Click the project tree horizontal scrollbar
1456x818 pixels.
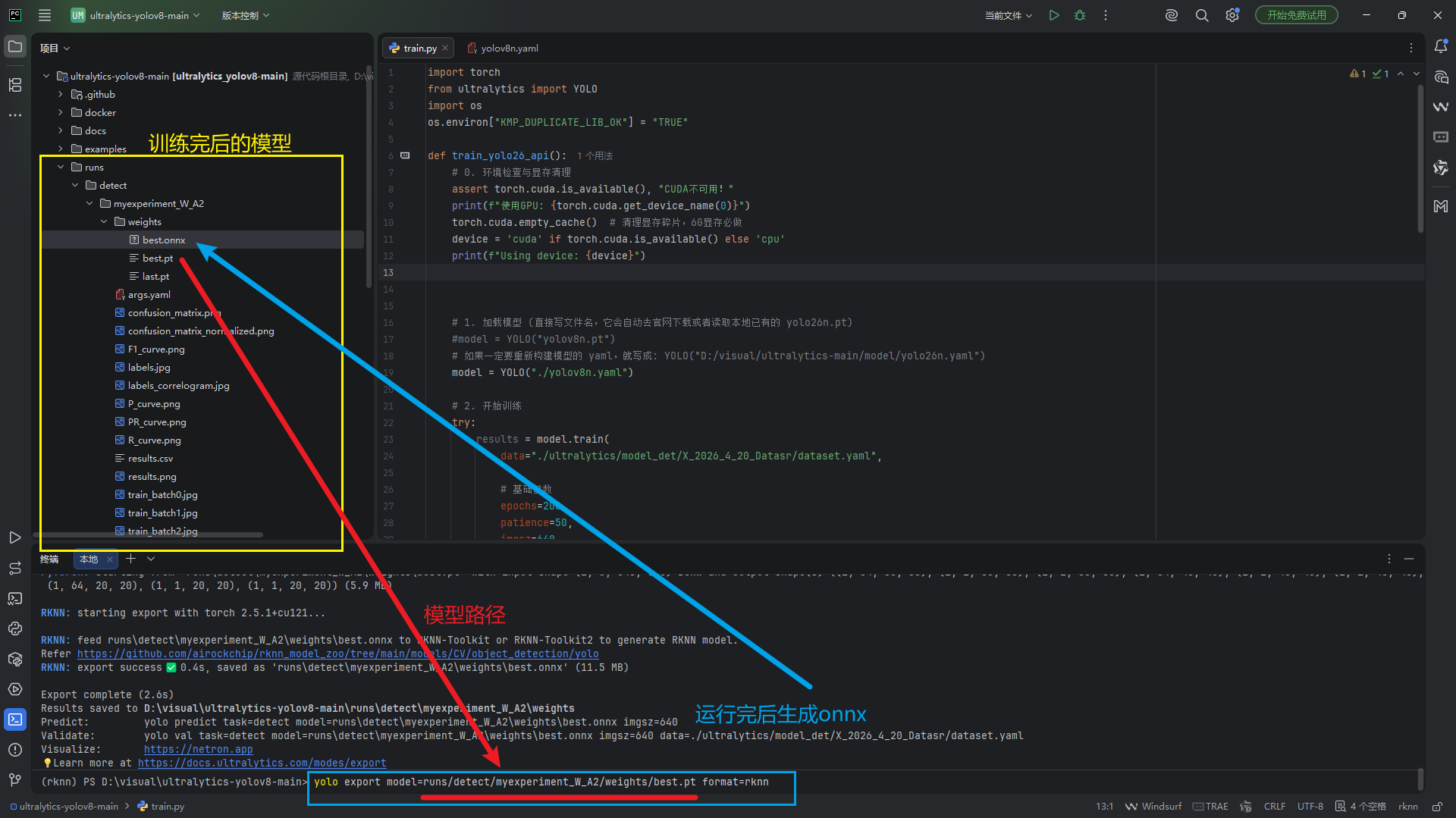click(x=152, y=535)
